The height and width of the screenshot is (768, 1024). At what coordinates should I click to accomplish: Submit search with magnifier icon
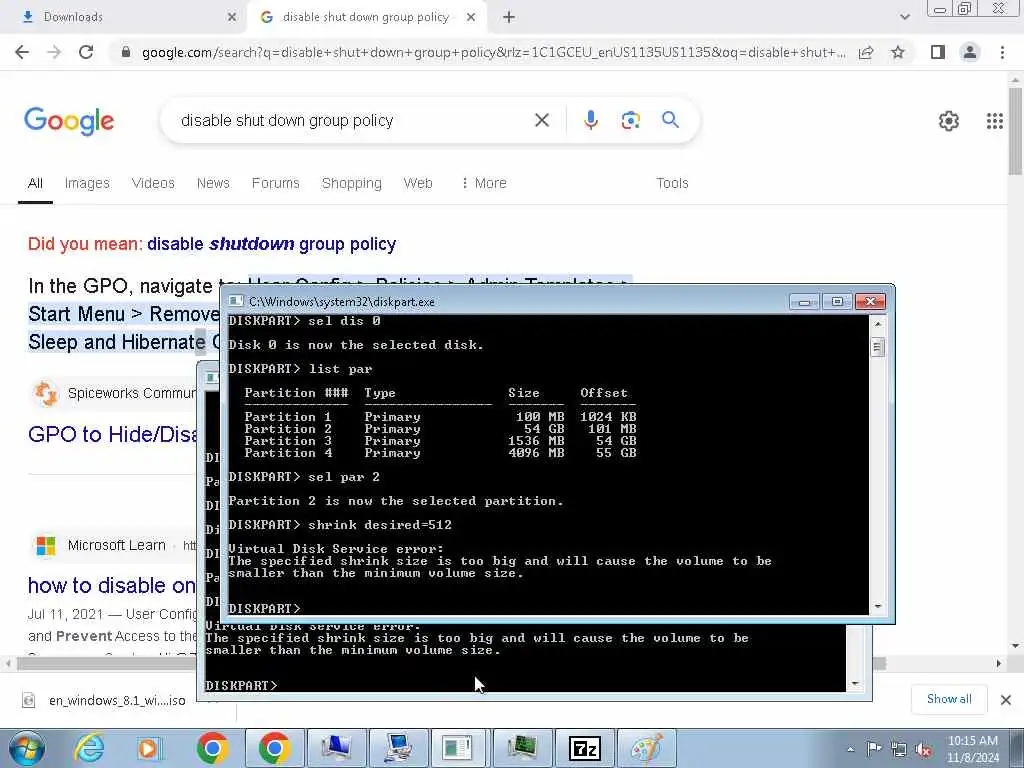[x=670, y=120]
